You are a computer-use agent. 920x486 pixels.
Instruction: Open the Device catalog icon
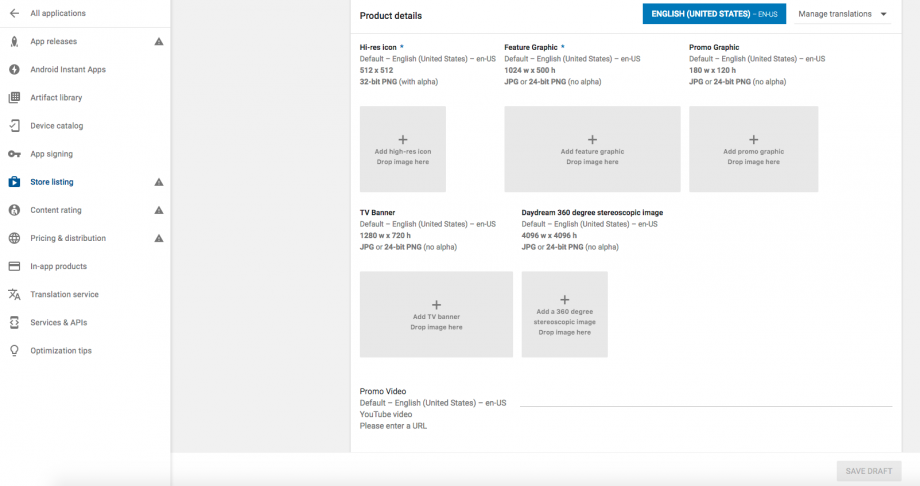[x=14, y=126]
